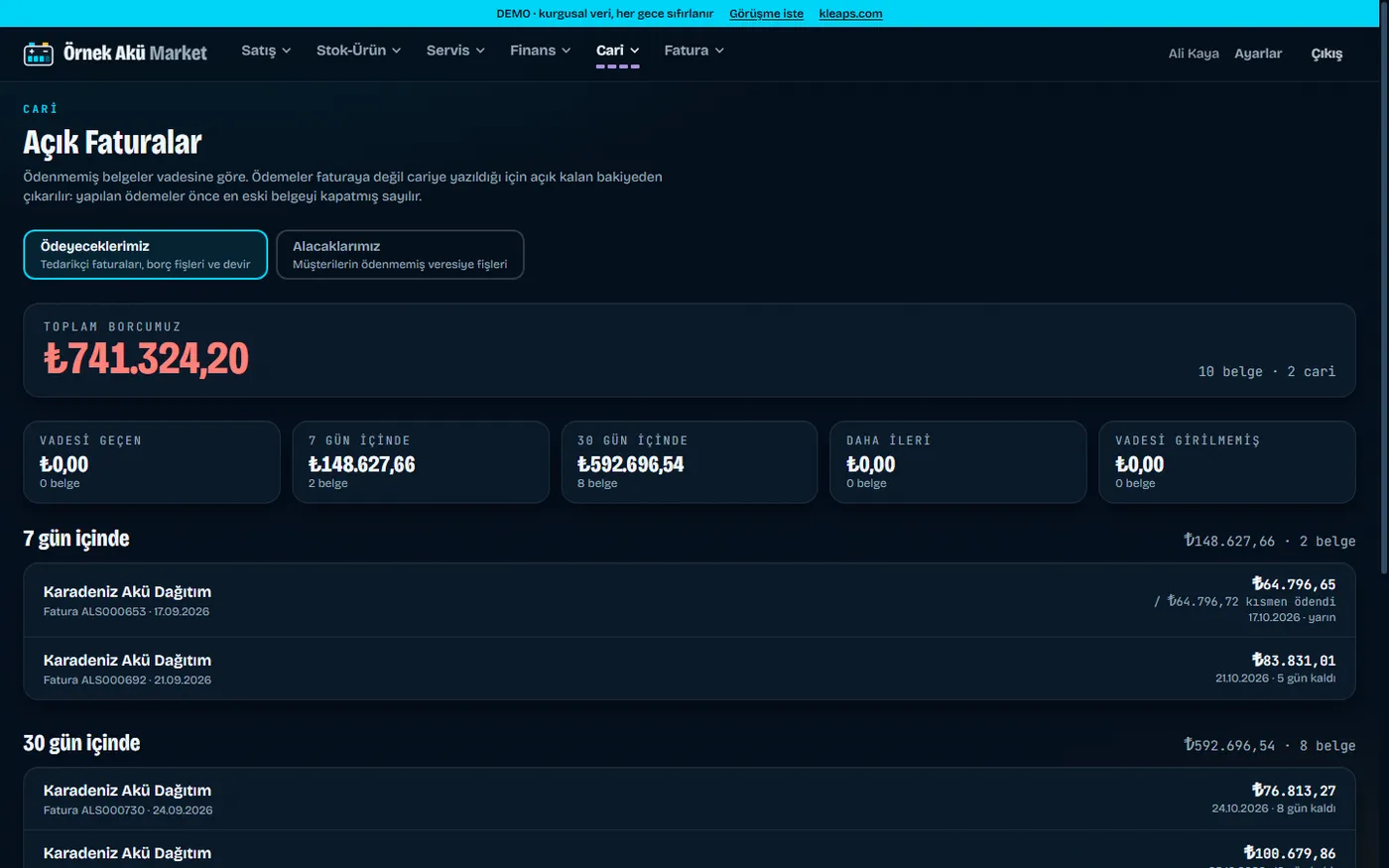Switch to the Alacaklarımız tab
1389x868 pixels.
400,255
